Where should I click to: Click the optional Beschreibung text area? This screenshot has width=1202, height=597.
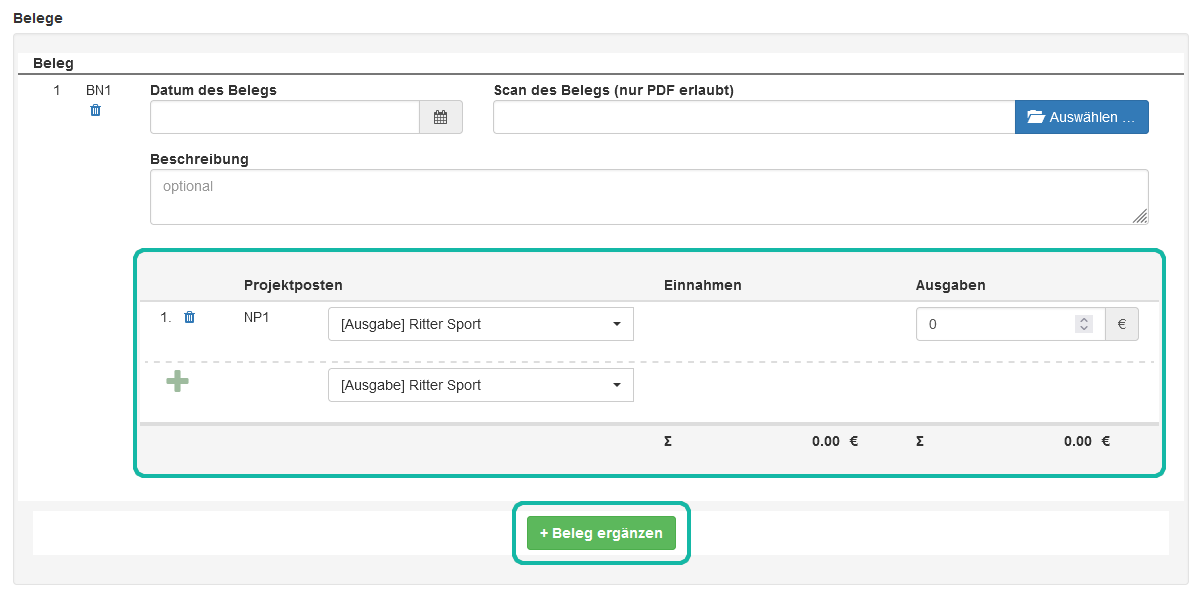coord(649,196)
